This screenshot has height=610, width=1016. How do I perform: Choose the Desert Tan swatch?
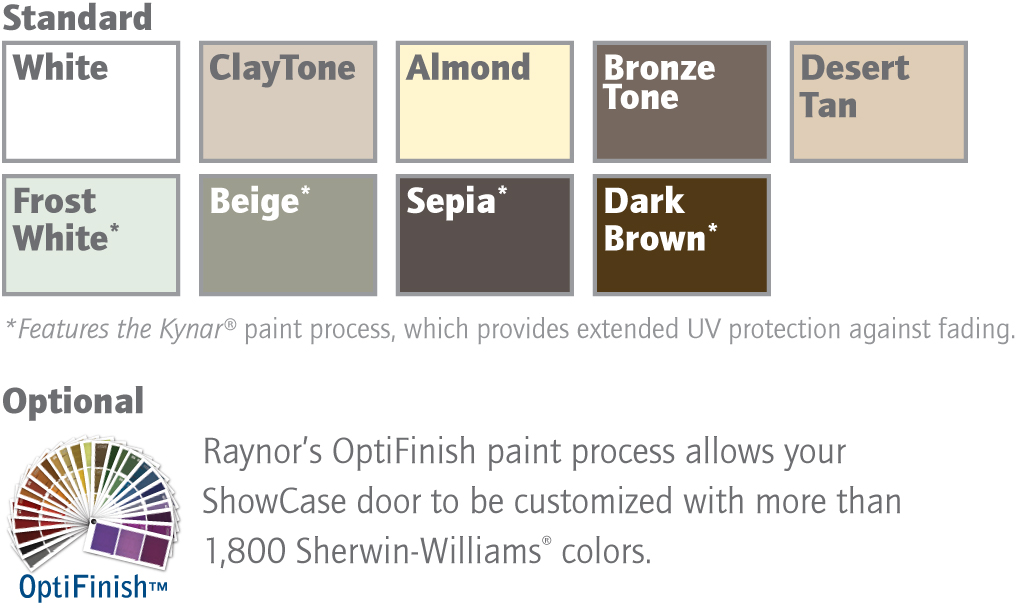coord(879,102)
